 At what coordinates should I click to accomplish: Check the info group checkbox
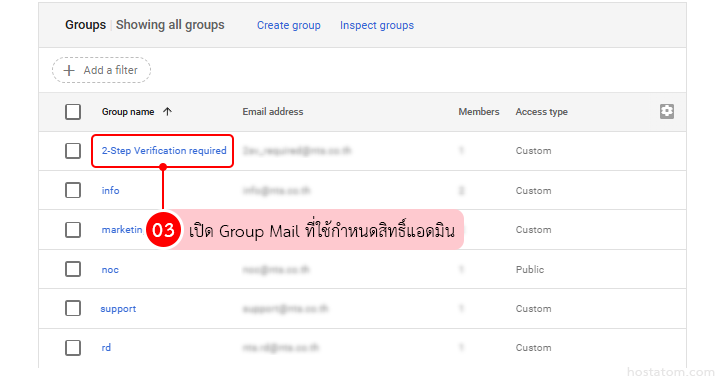73,190
